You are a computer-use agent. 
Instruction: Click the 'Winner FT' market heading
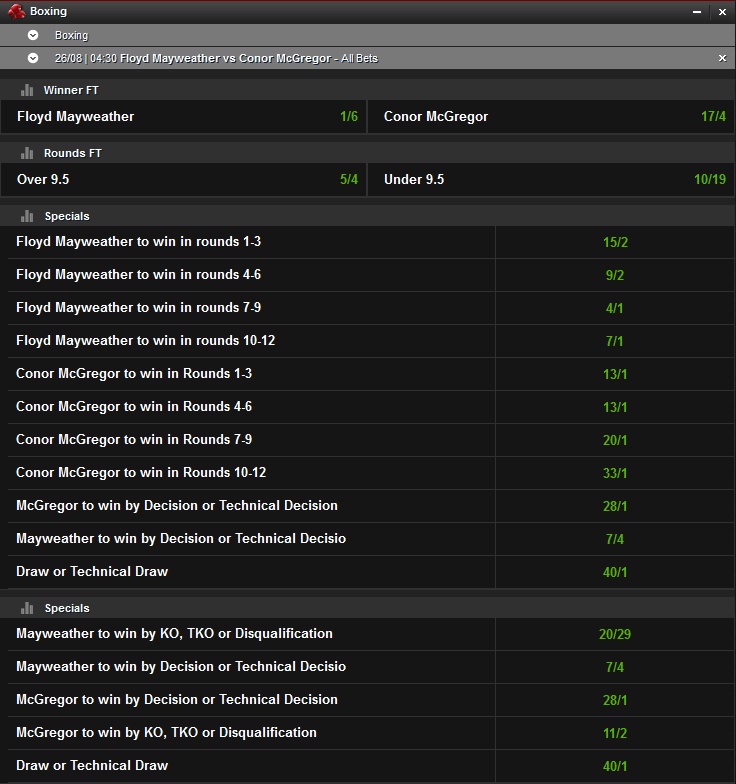coord(71,90)
